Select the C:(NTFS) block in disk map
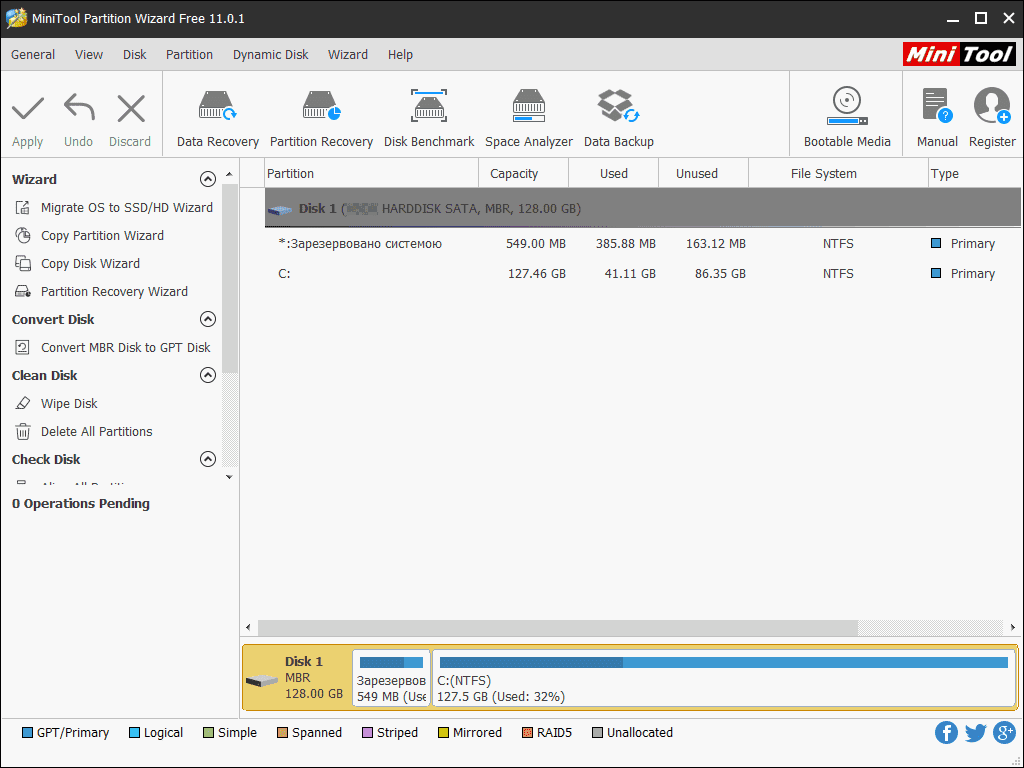 point(724,678)
